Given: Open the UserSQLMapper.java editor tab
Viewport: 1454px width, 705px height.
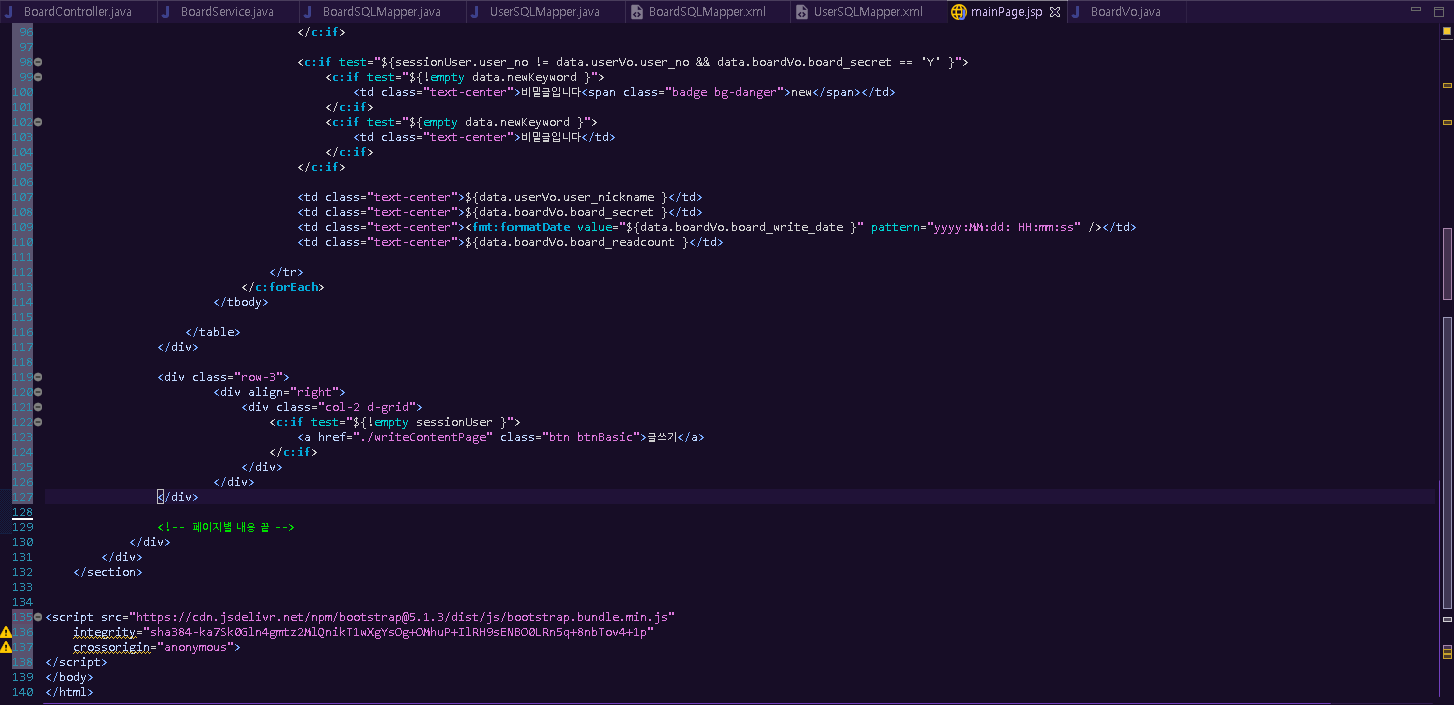Looking at the screenshot, I should click(545, 12).
